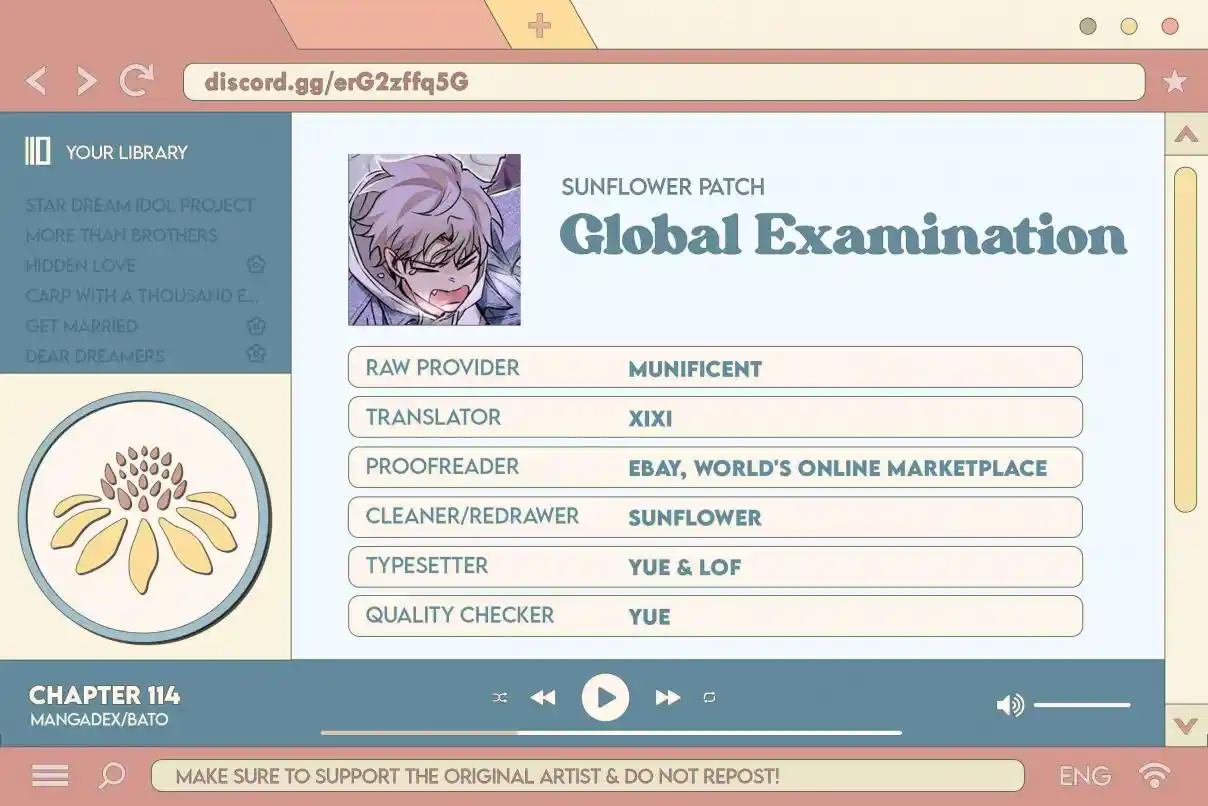Click the scroll-down arrow button
This screenshot has height=806, width=1208.
click(1186, 724)
